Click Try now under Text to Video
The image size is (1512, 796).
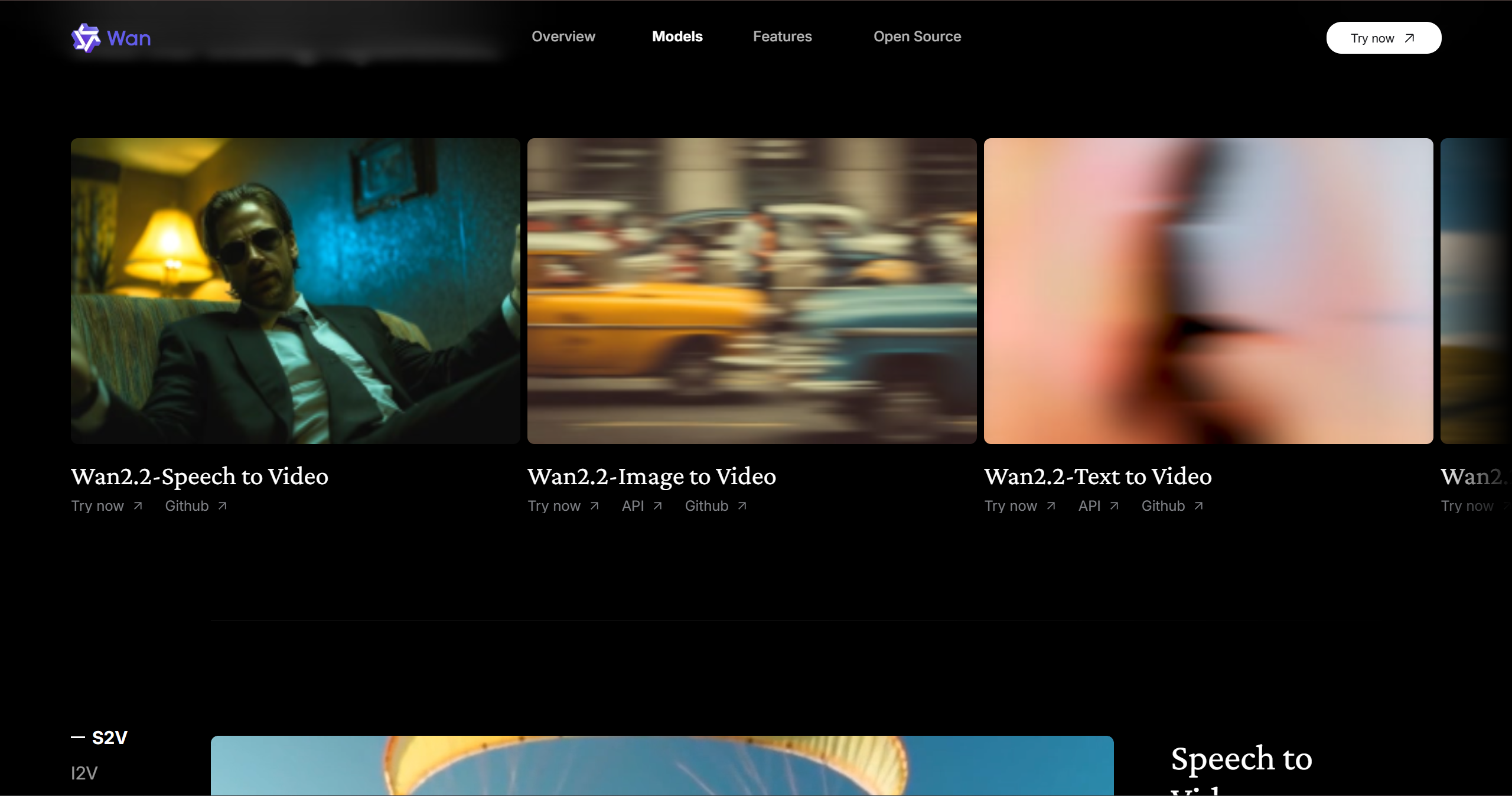click(x=1011, y=506)
